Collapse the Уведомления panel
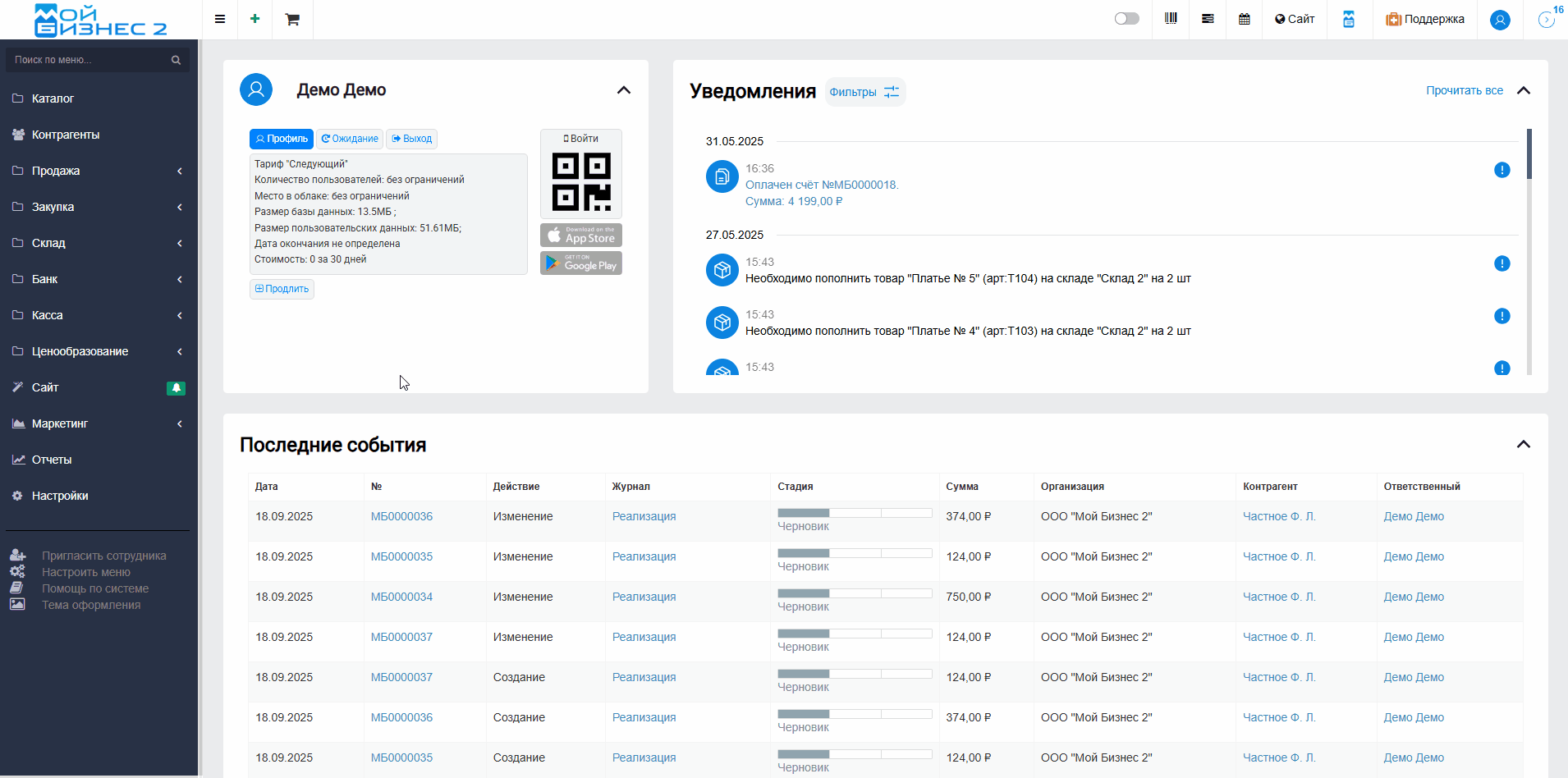1568x778 pixels. (1524, 90)
